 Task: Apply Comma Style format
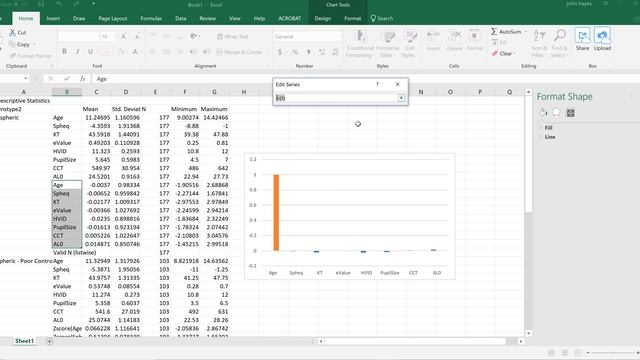point(309,52)
